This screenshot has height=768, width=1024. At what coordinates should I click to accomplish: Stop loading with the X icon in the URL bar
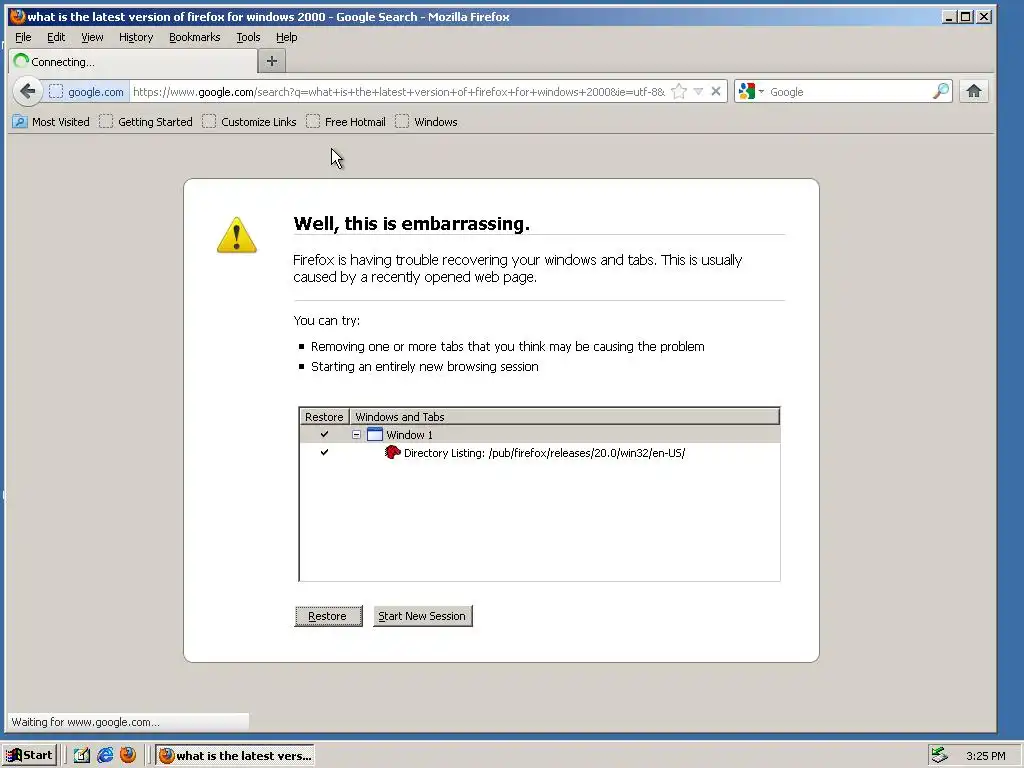716,92
